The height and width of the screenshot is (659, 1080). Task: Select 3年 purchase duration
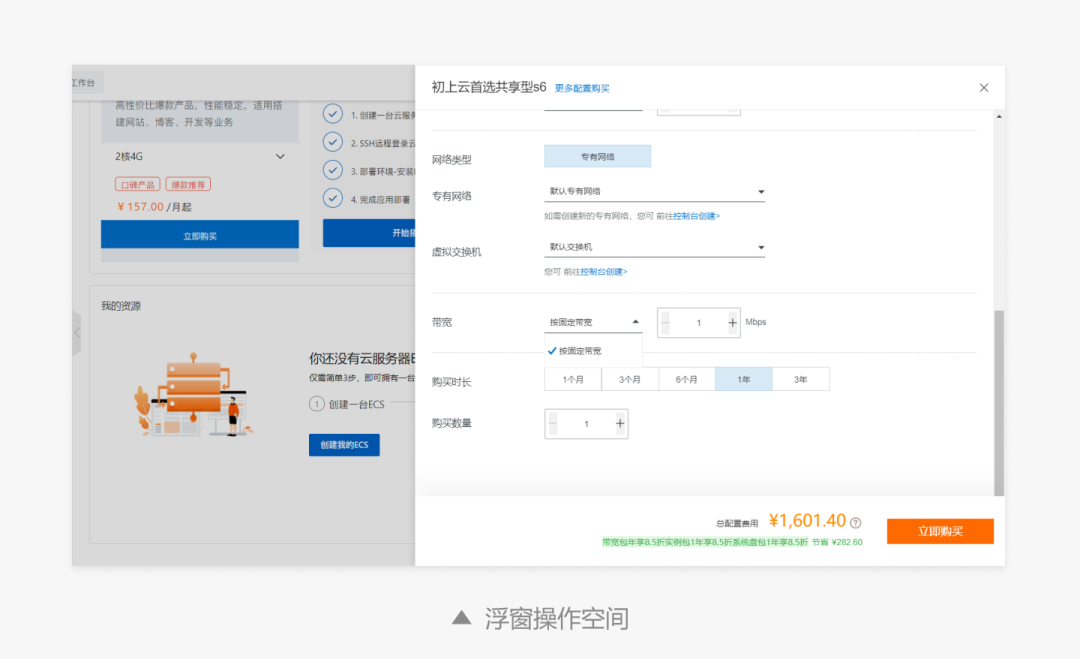800,379
